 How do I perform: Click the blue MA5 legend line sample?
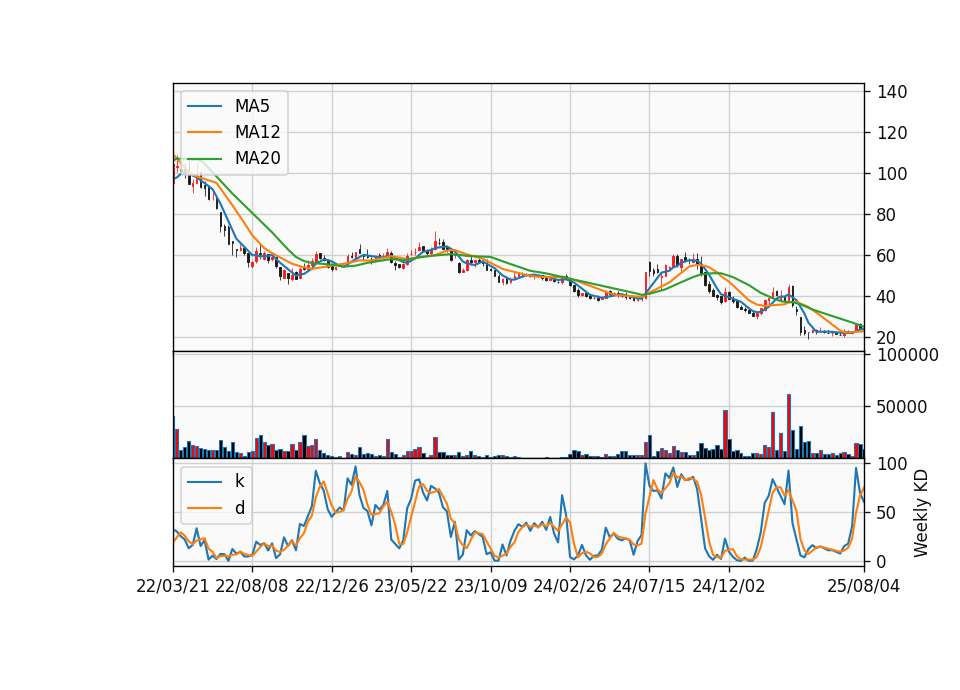click(x=204, y=107)
